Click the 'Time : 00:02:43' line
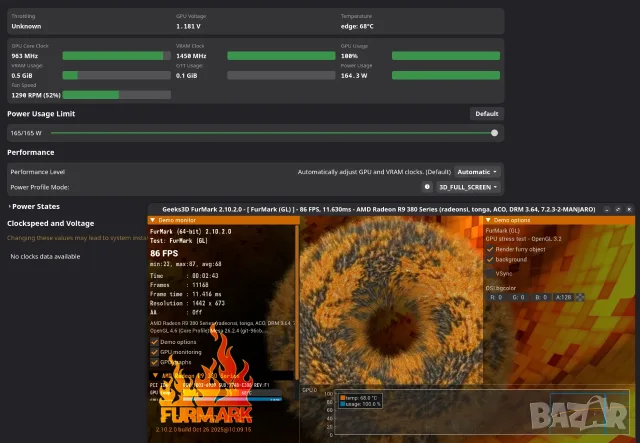Image resolution: width=640 pixels, height=443 pixels. [x=184, y=276]
